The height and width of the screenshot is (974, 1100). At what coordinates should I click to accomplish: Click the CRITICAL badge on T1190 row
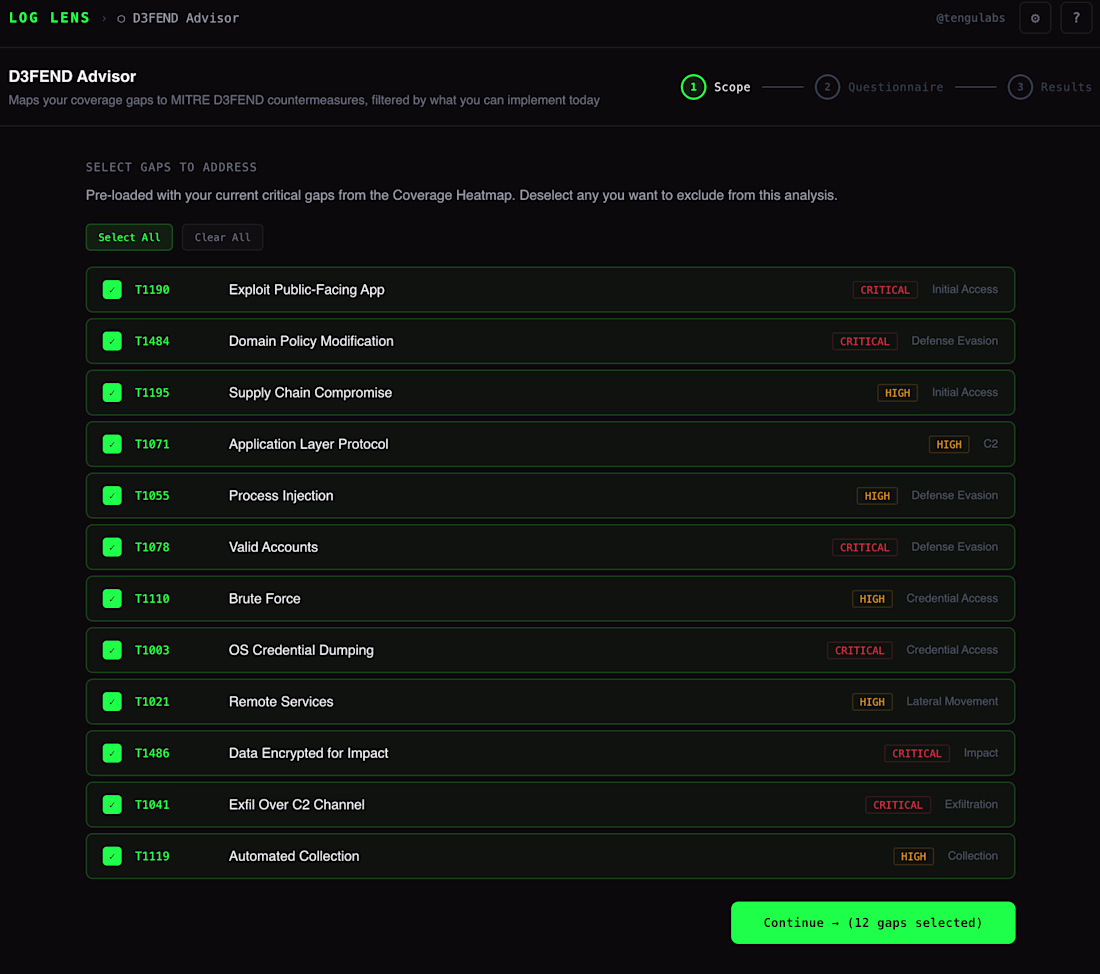(885, 290)
